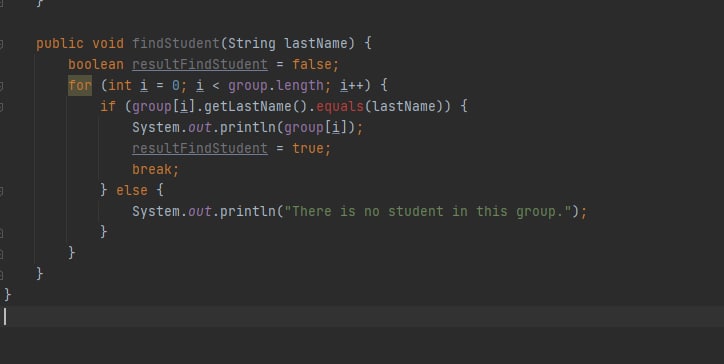The image size is (724, 364).
Task: Collapse the for loop fold marker
Action: point(1,86)
